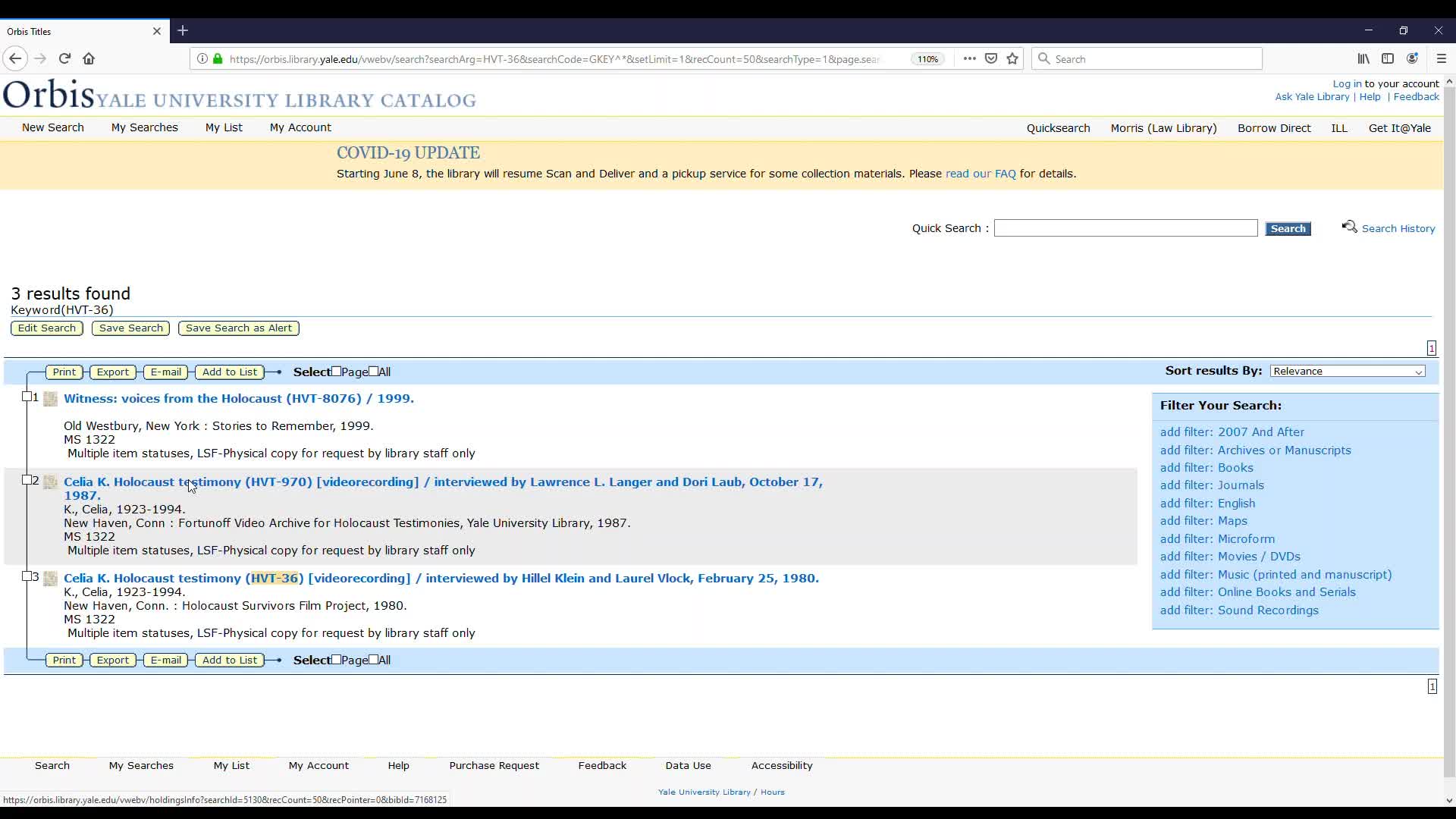Screen dimensions: 1456x819
Task: Click the browser Search box
Action: click(x=1147, y=58)
